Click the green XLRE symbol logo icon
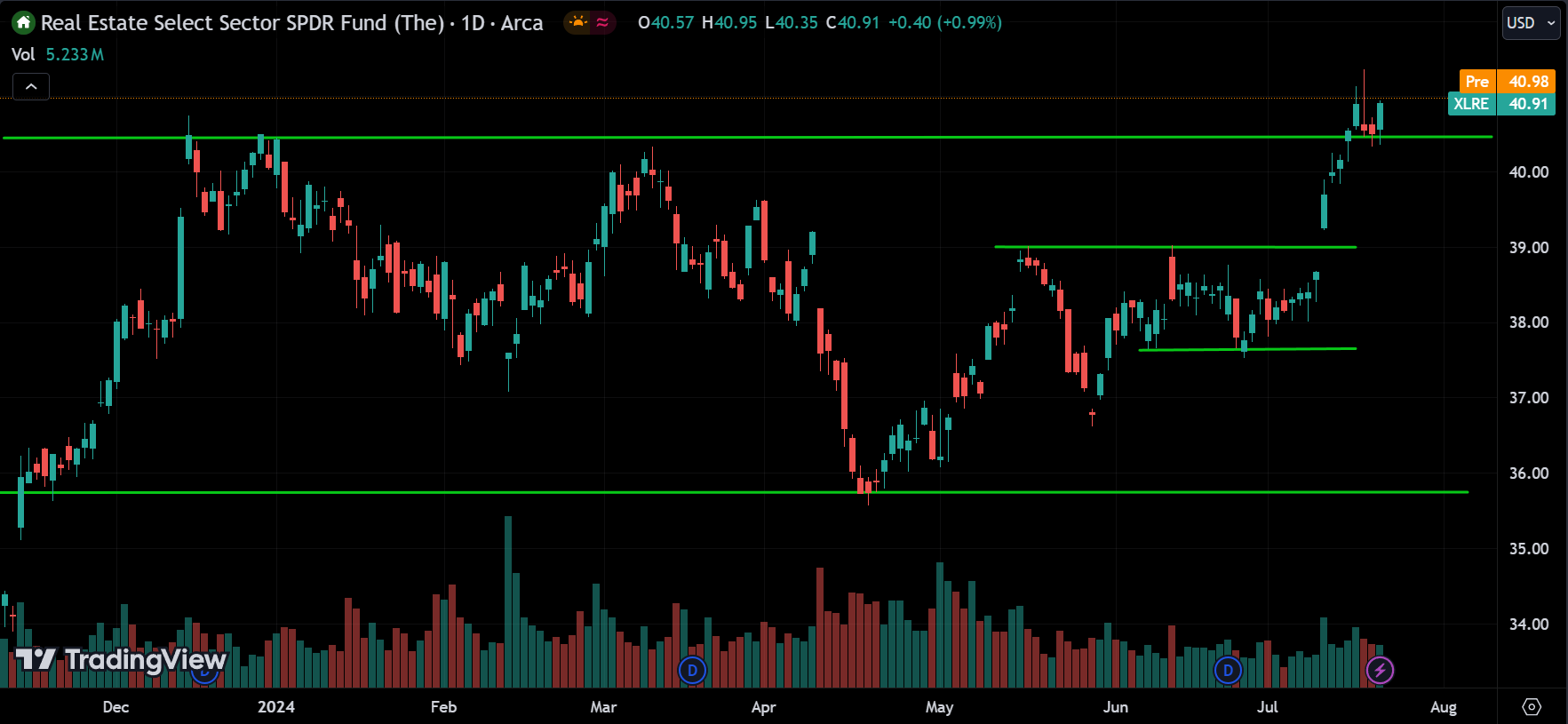The width and height of the screenshot is (1568, 724). pyautogui.click(x=23, y=23)
